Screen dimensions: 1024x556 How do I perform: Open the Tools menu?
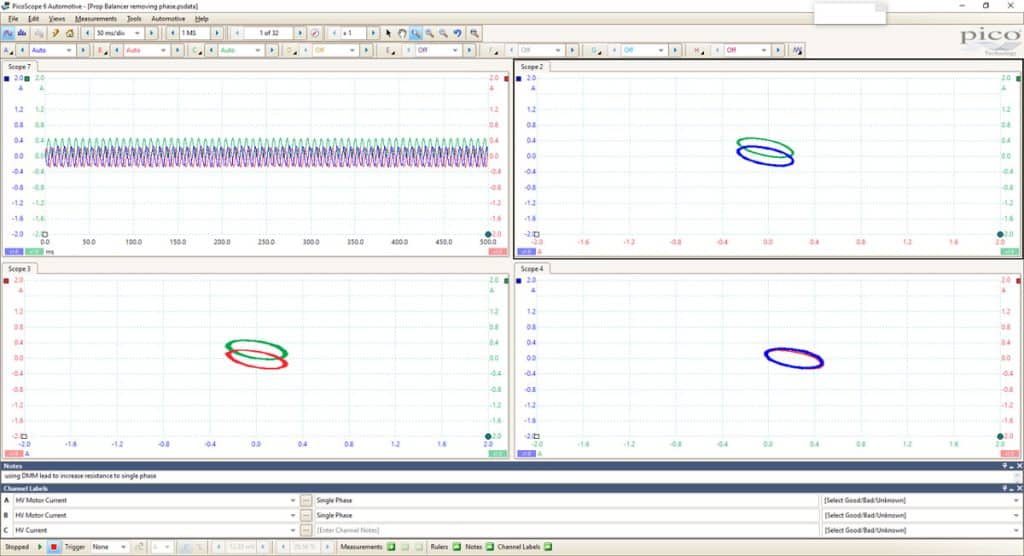(134, 19)
